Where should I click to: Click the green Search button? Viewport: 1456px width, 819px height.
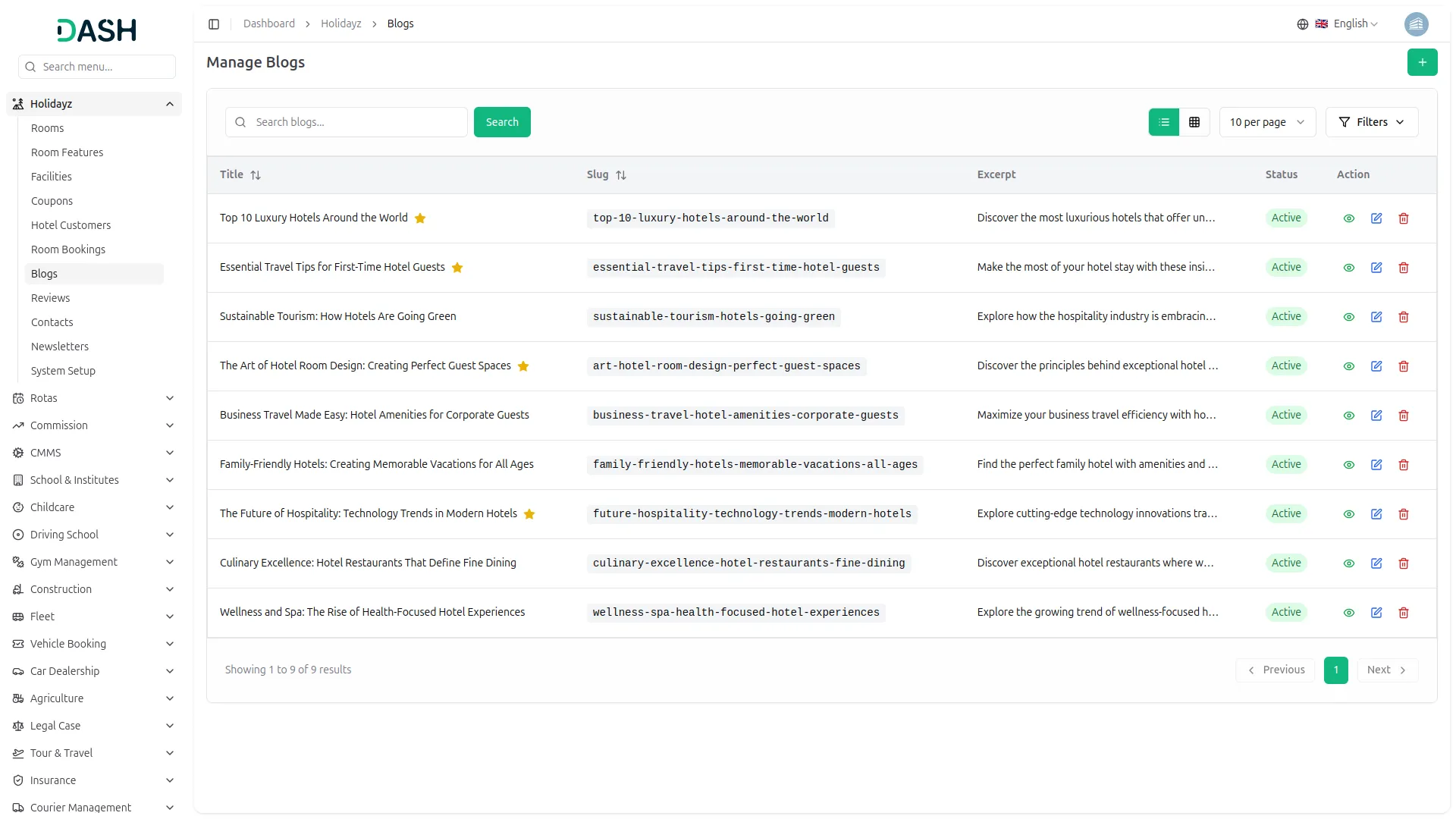[501, 122]
